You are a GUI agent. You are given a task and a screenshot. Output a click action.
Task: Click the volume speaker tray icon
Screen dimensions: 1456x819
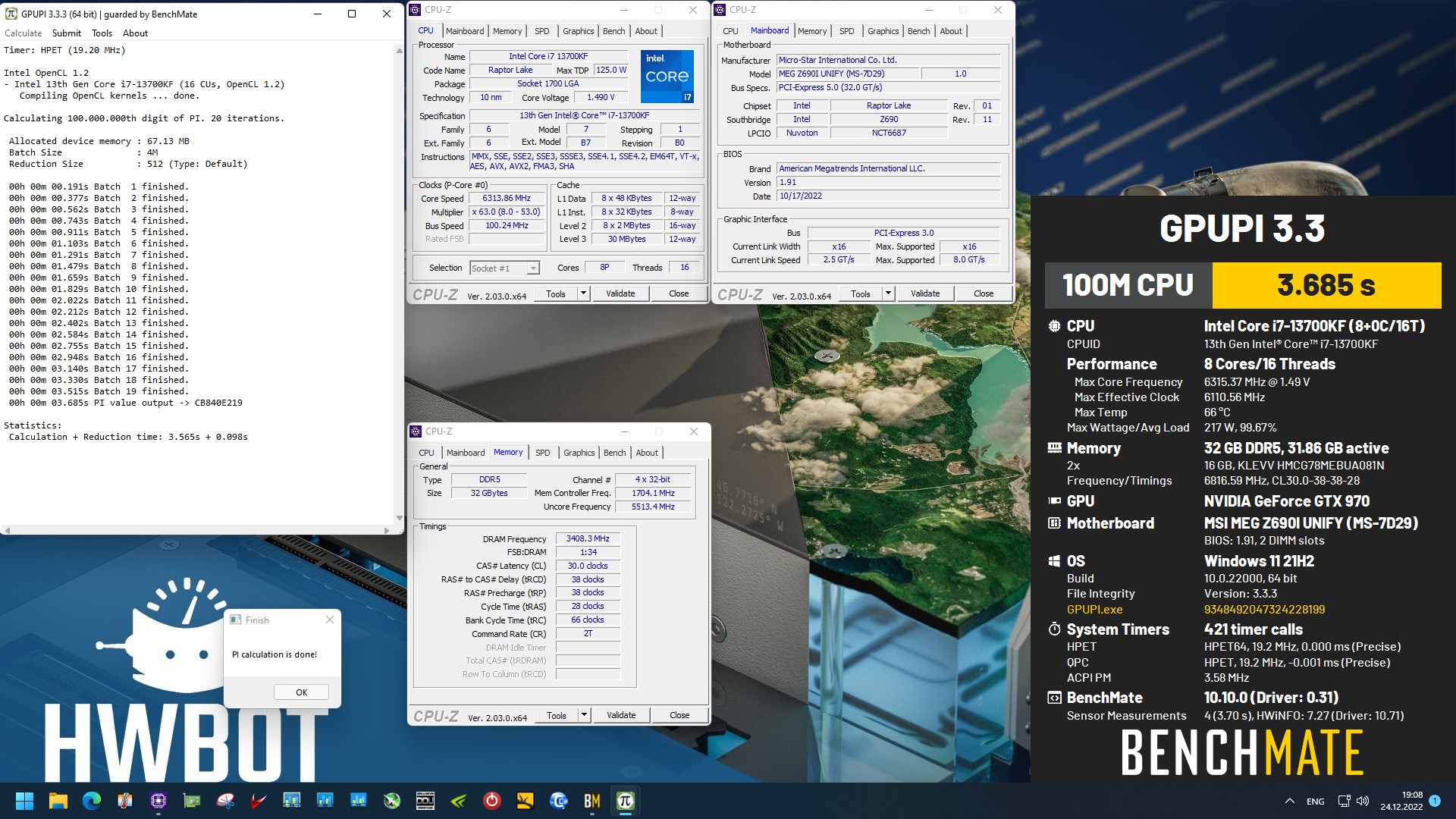tap(1363, 801)
